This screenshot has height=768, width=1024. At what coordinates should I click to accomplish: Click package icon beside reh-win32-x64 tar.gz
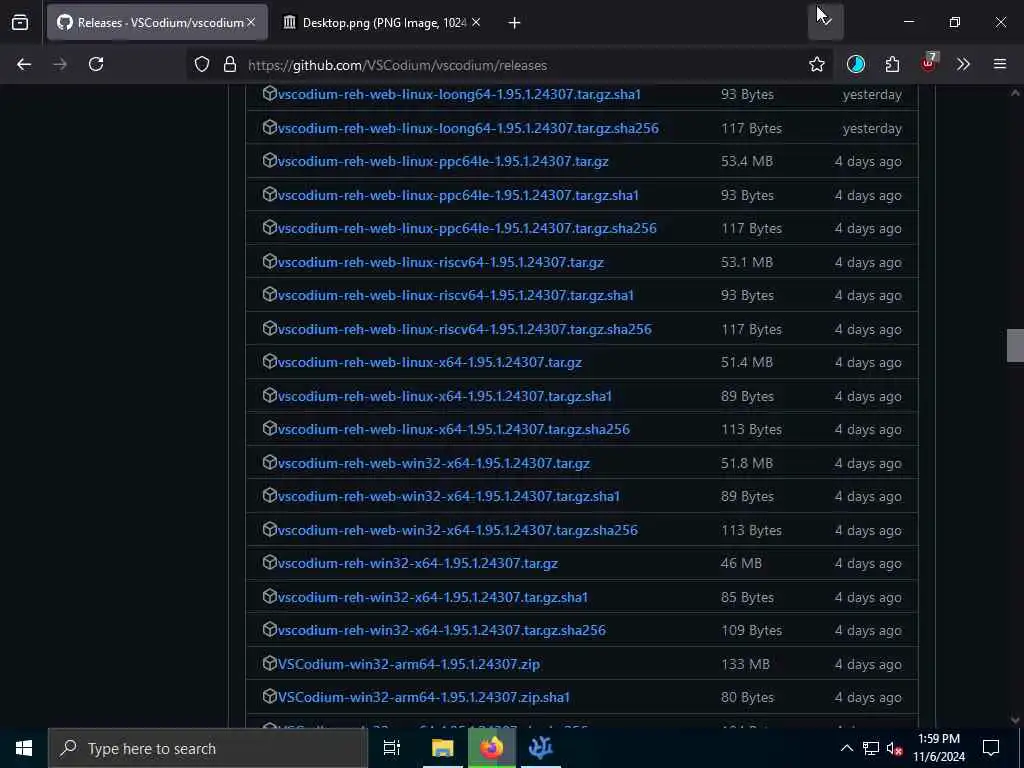click(x=269, y=562)
